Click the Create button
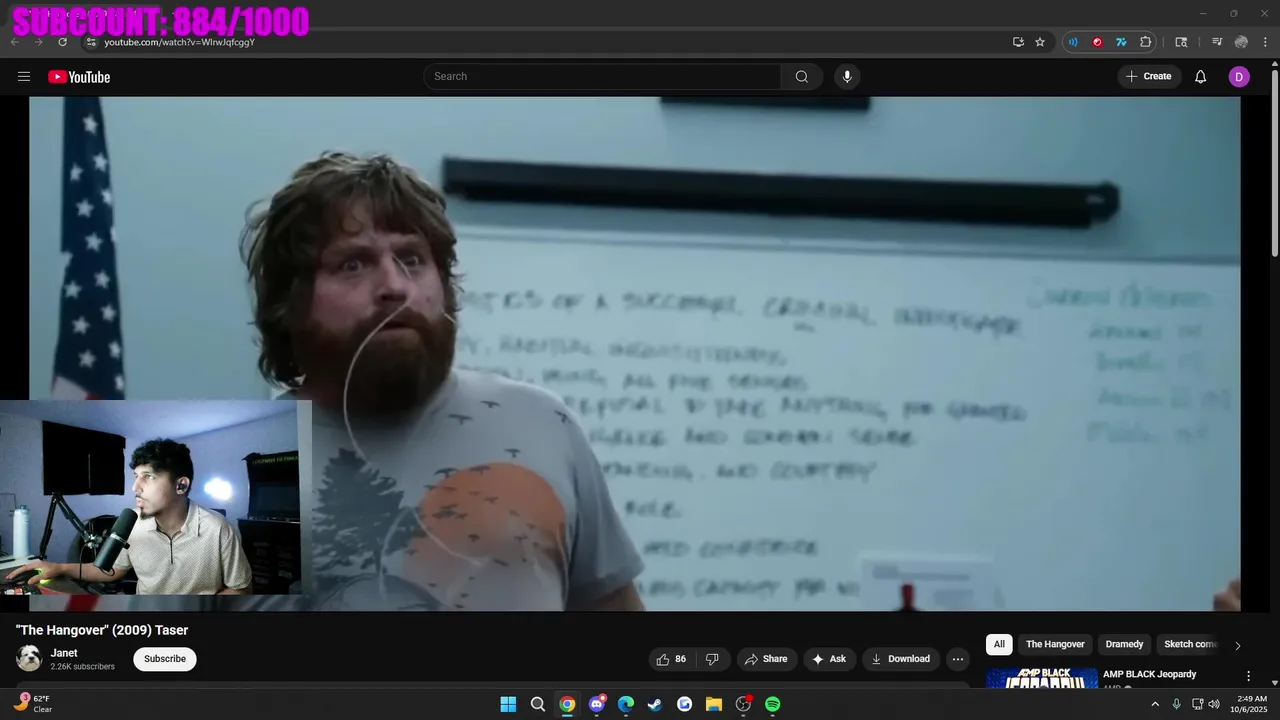 pyautogui.click(x=1149, y=77)
